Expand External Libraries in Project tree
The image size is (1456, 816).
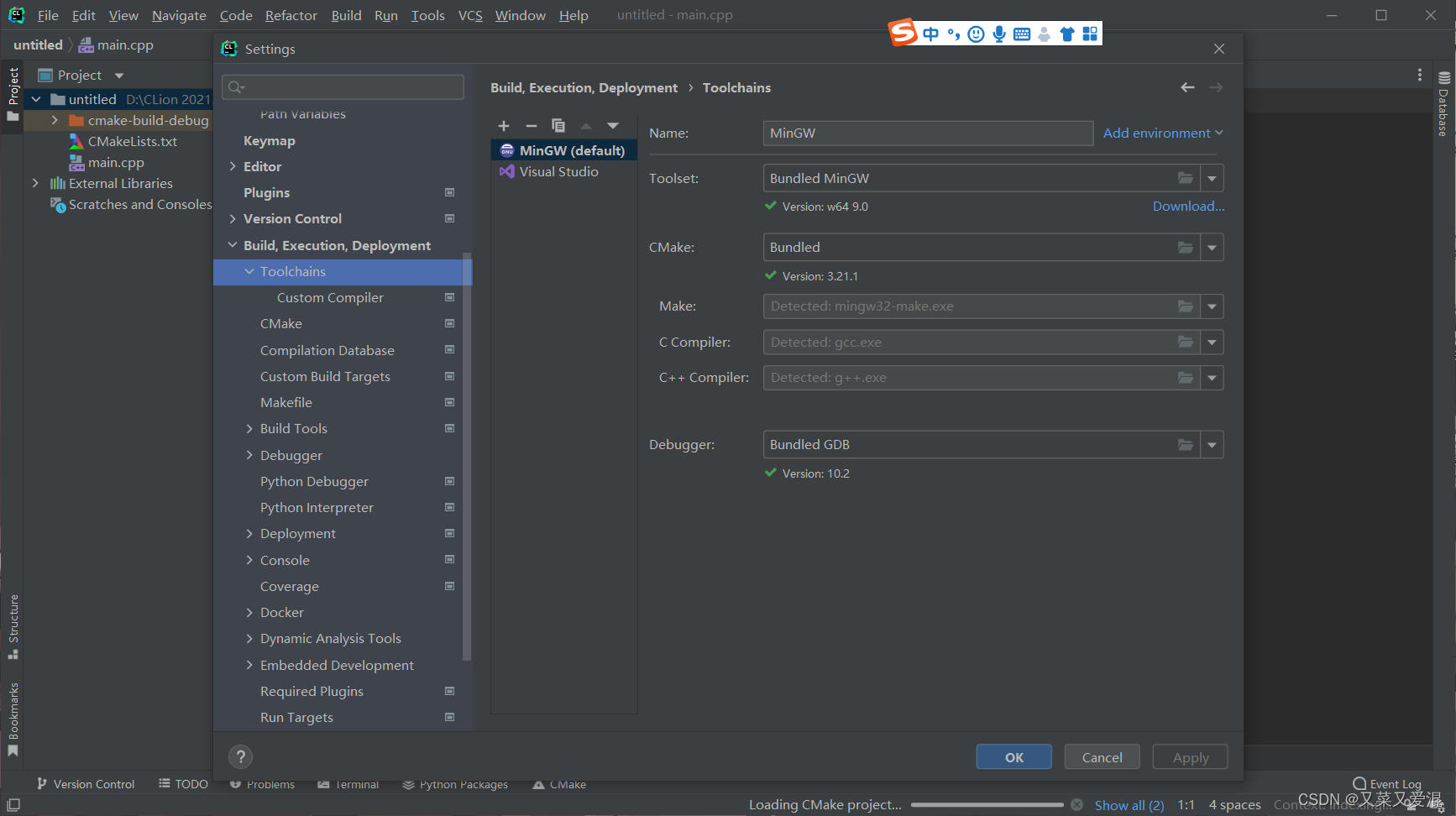coord(35,183)
